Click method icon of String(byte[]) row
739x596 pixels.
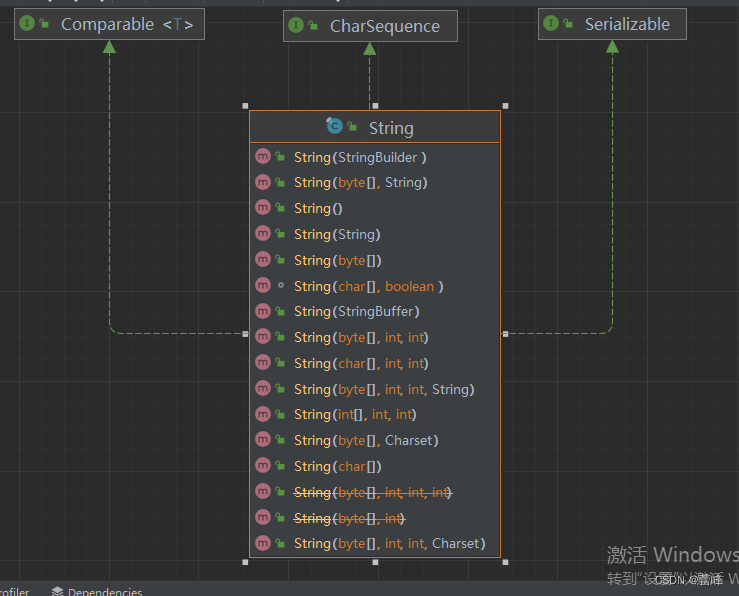click(x=263, y=259)
